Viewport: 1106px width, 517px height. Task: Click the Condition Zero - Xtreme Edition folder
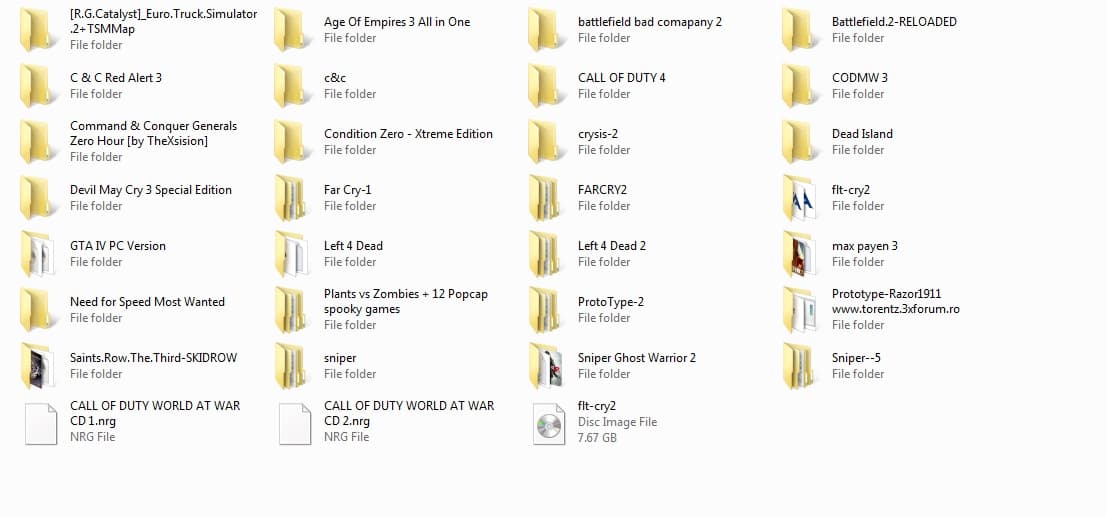click(x=408, y=134)
